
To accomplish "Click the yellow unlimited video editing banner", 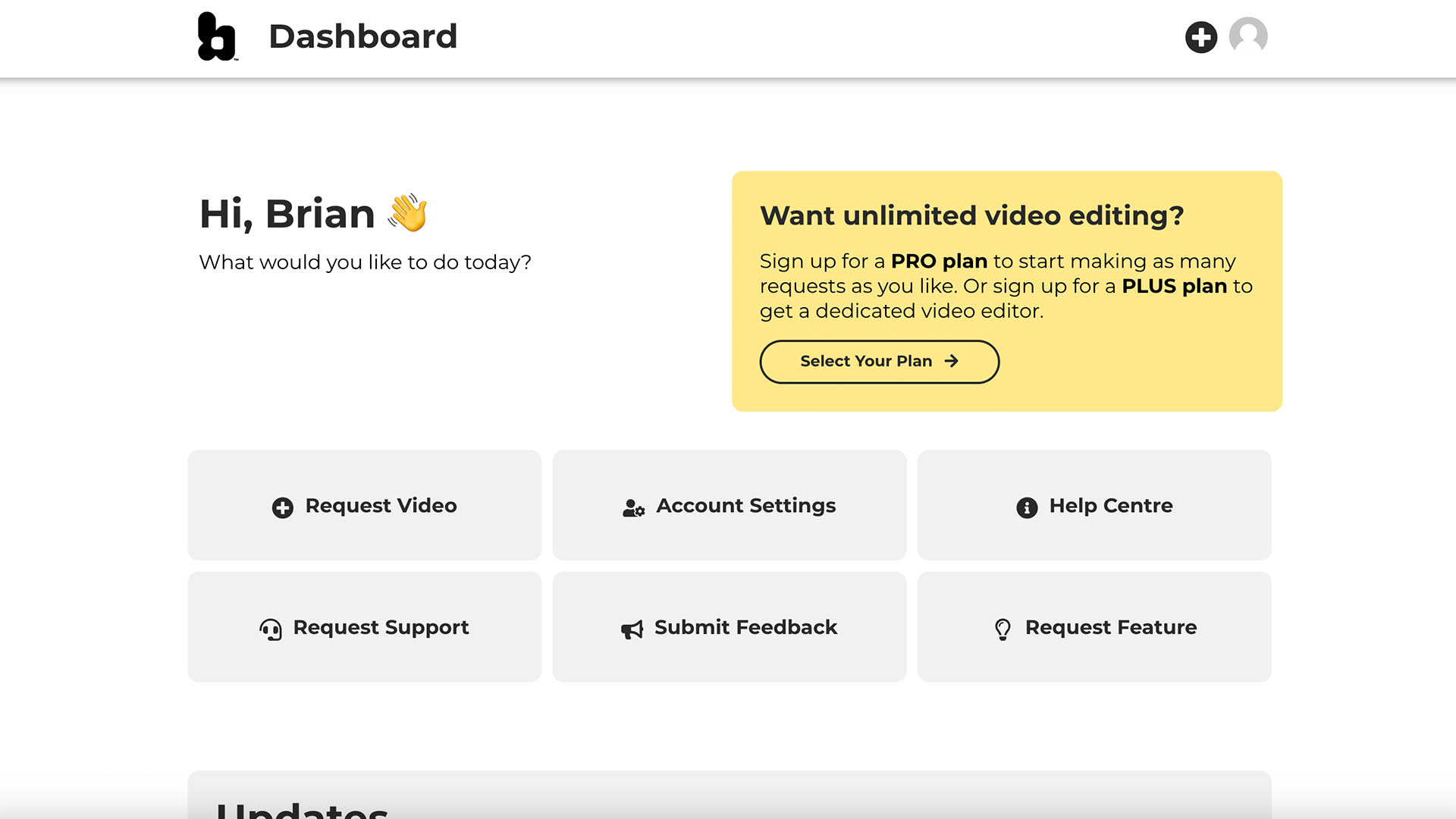I will [1007, 291].
